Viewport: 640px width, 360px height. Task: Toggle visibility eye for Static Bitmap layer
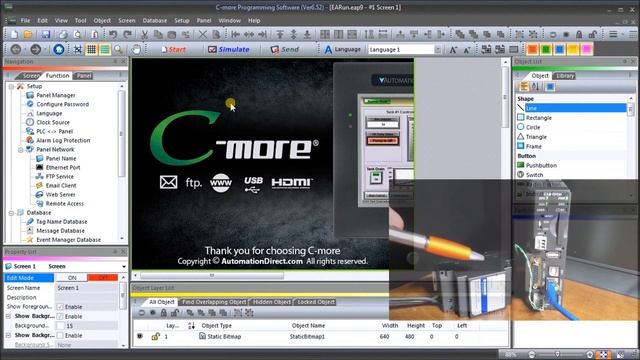click(140, 336)
